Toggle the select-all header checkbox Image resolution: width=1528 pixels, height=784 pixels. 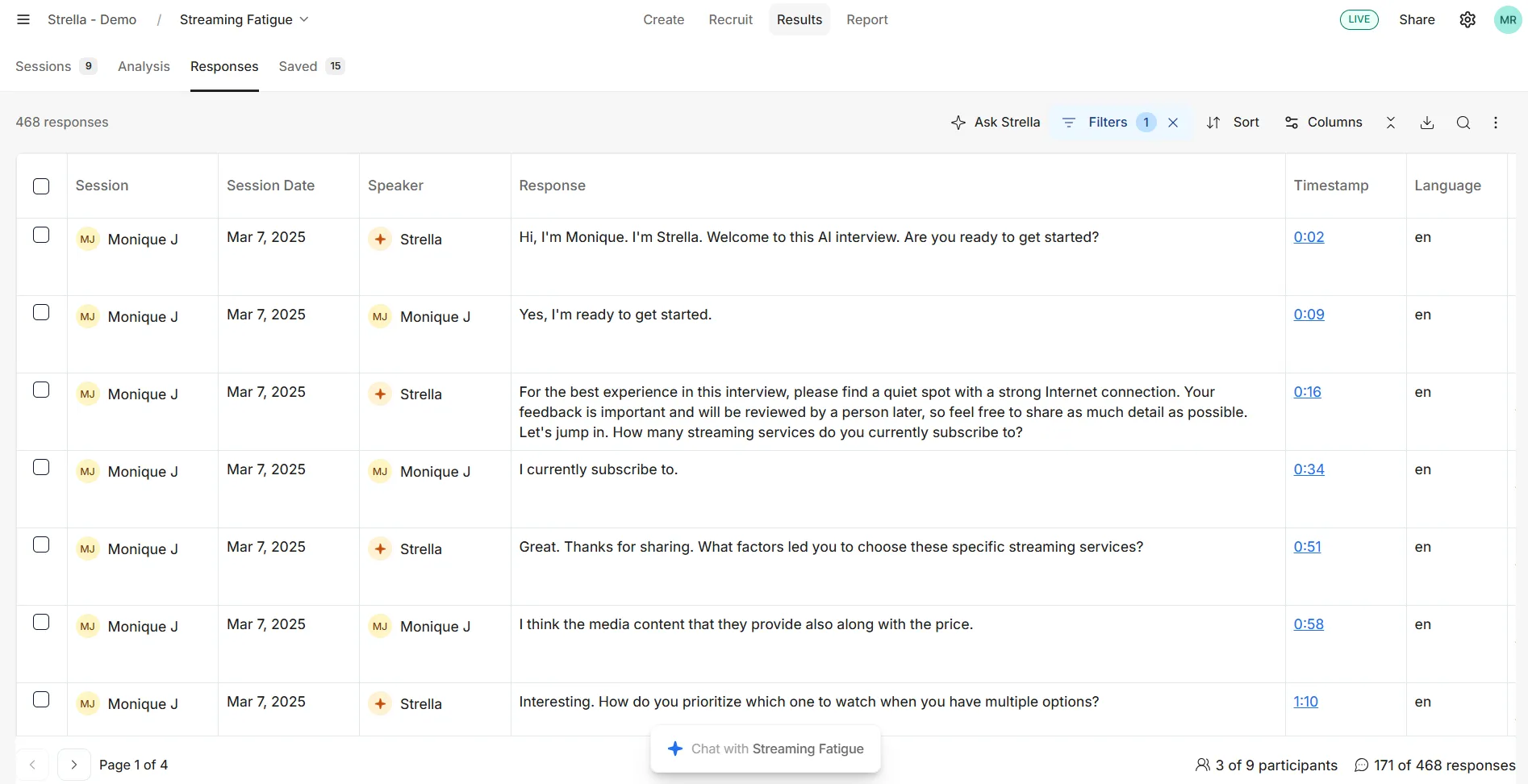tap(41, 186)
